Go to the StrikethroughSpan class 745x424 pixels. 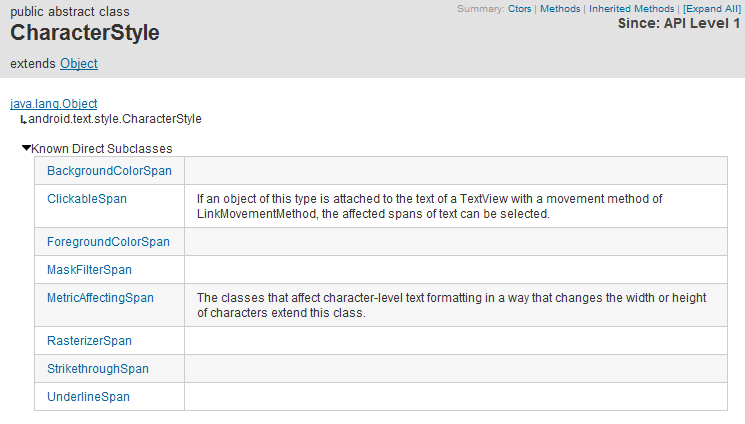98,369
